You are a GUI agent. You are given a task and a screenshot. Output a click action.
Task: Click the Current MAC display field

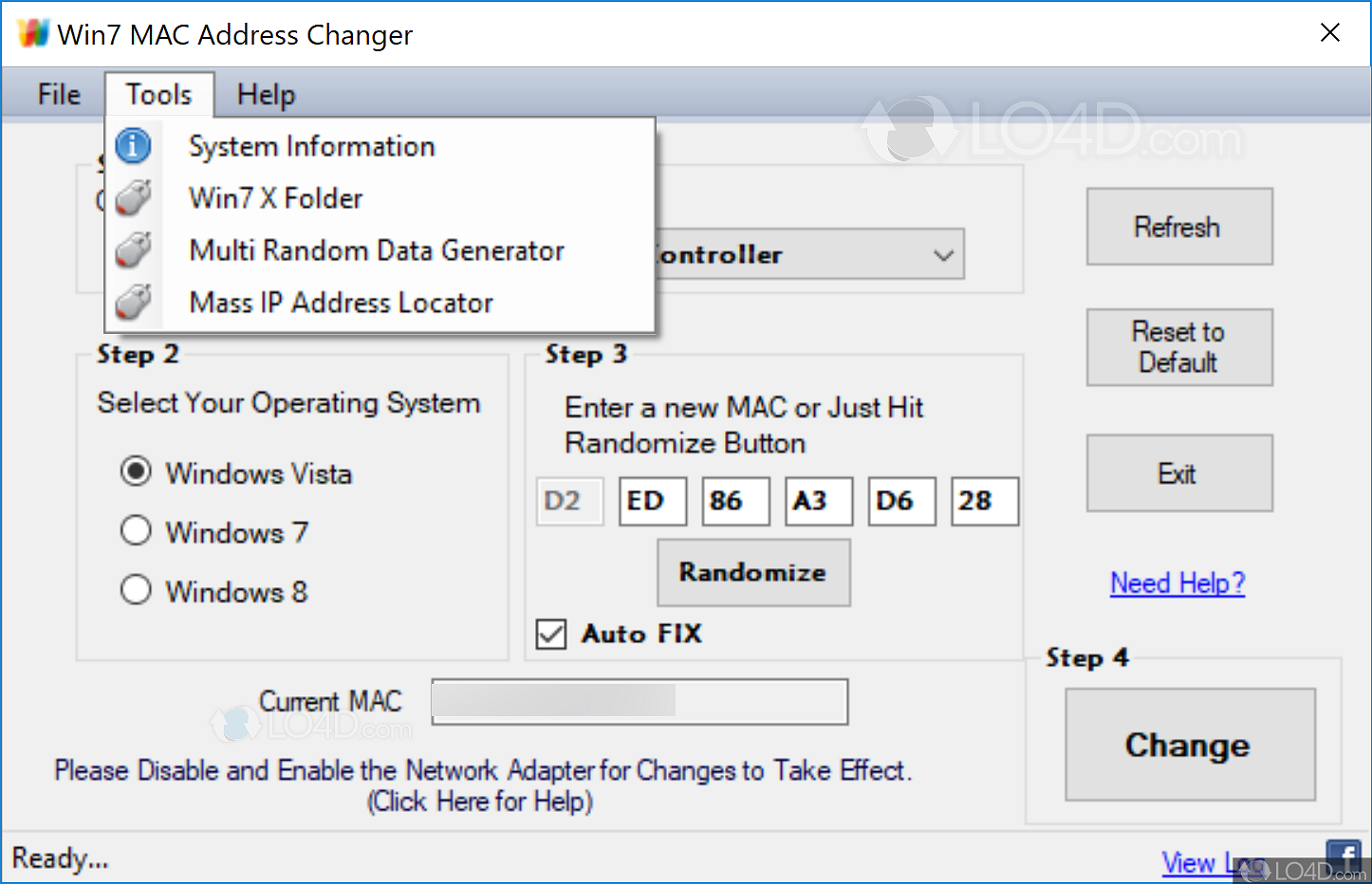point(640,702)
